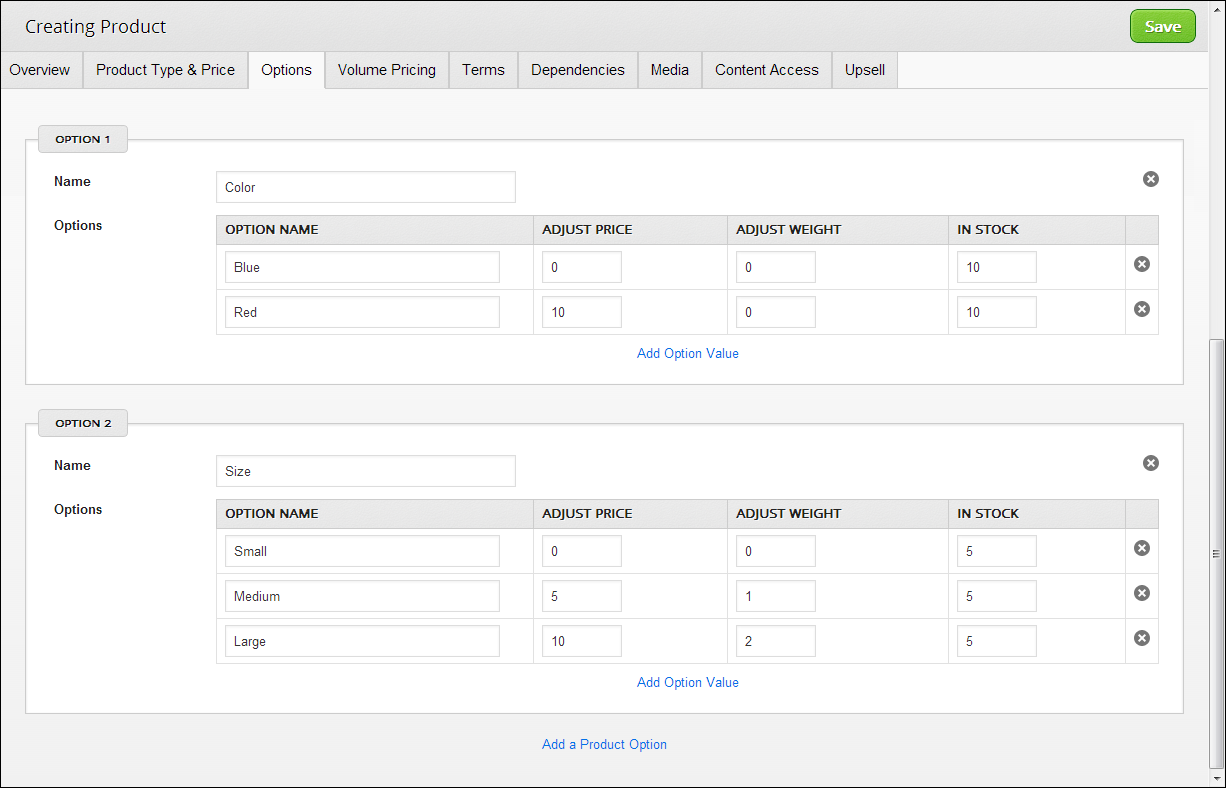Image resolution: width=1226 pixels, height=788 pixels.
Task: Focus the Color name field
Action: coord(366,187)
